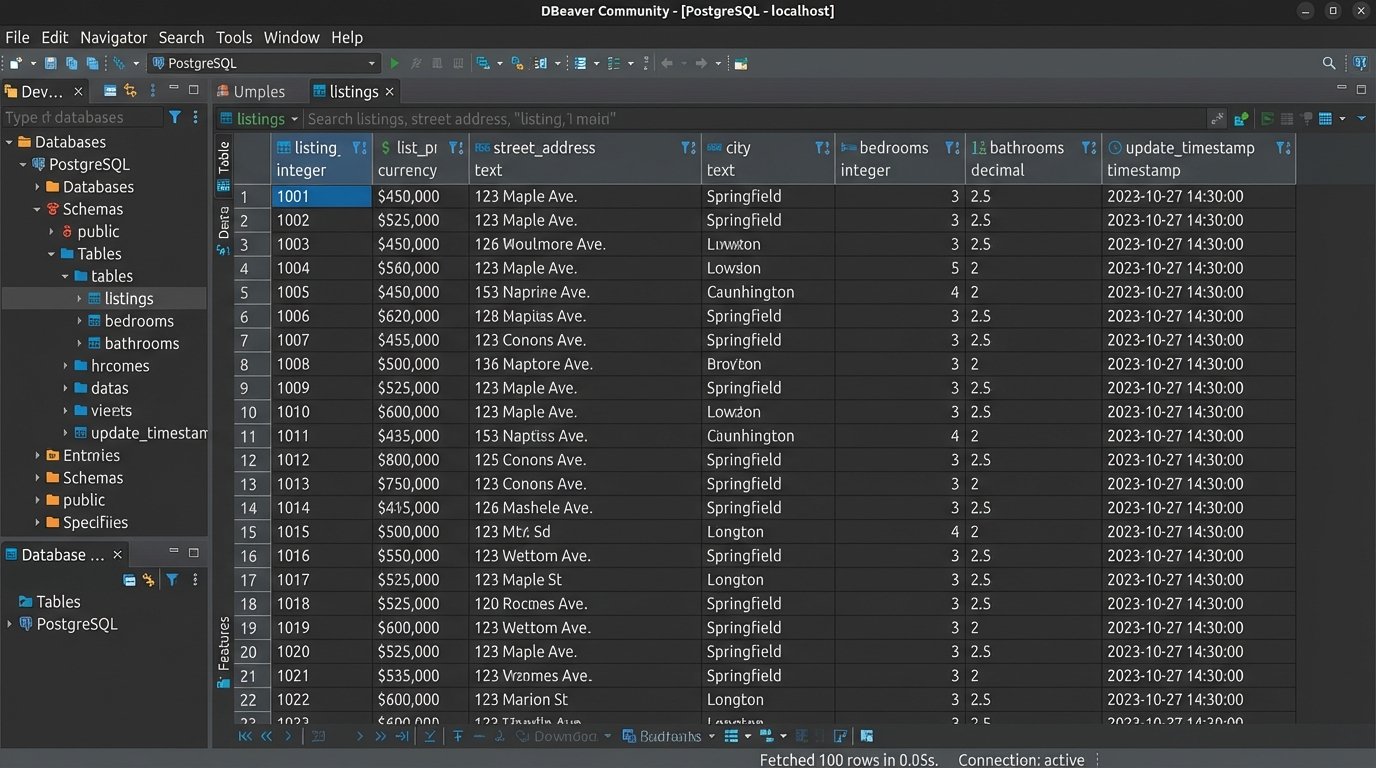Expand the bedrooms node in navigator tree
This screenshot has width=1376, height=768.
pos(80,321)
